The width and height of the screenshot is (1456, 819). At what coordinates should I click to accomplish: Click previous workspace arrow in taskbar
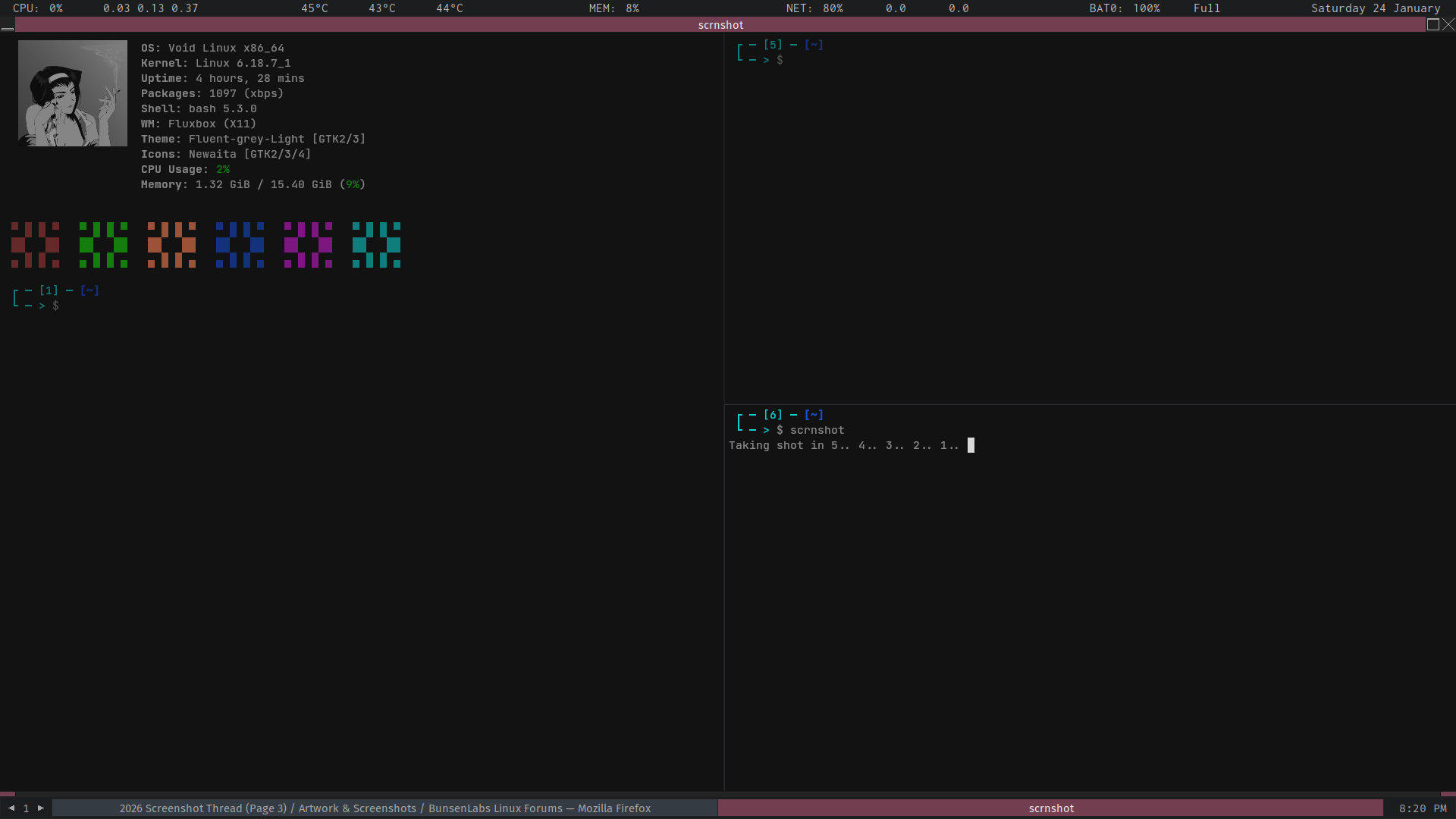[11, 808]
